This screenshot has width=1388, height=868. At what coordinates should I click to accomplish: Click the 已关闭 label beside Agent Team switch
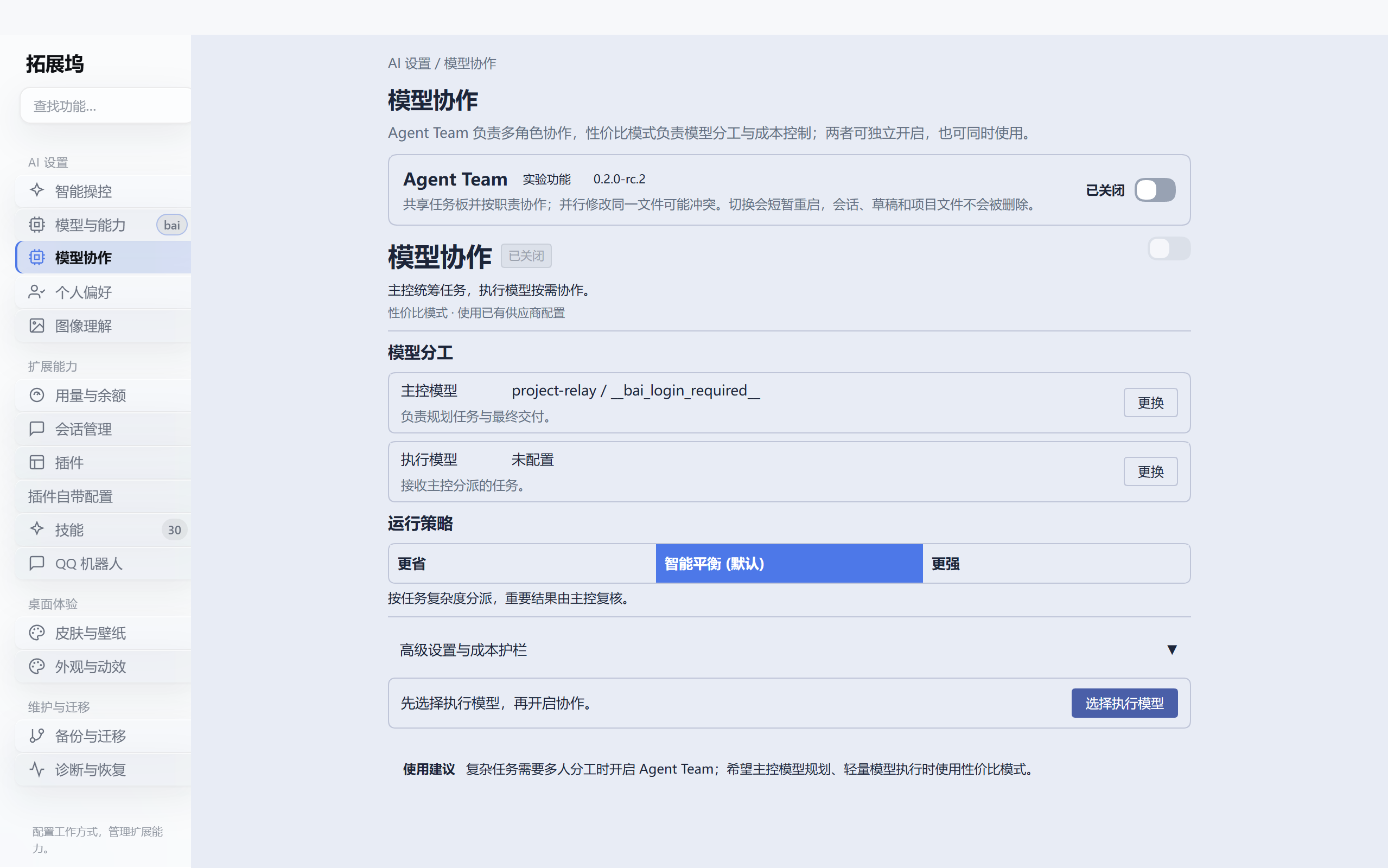pos(1105,190)
